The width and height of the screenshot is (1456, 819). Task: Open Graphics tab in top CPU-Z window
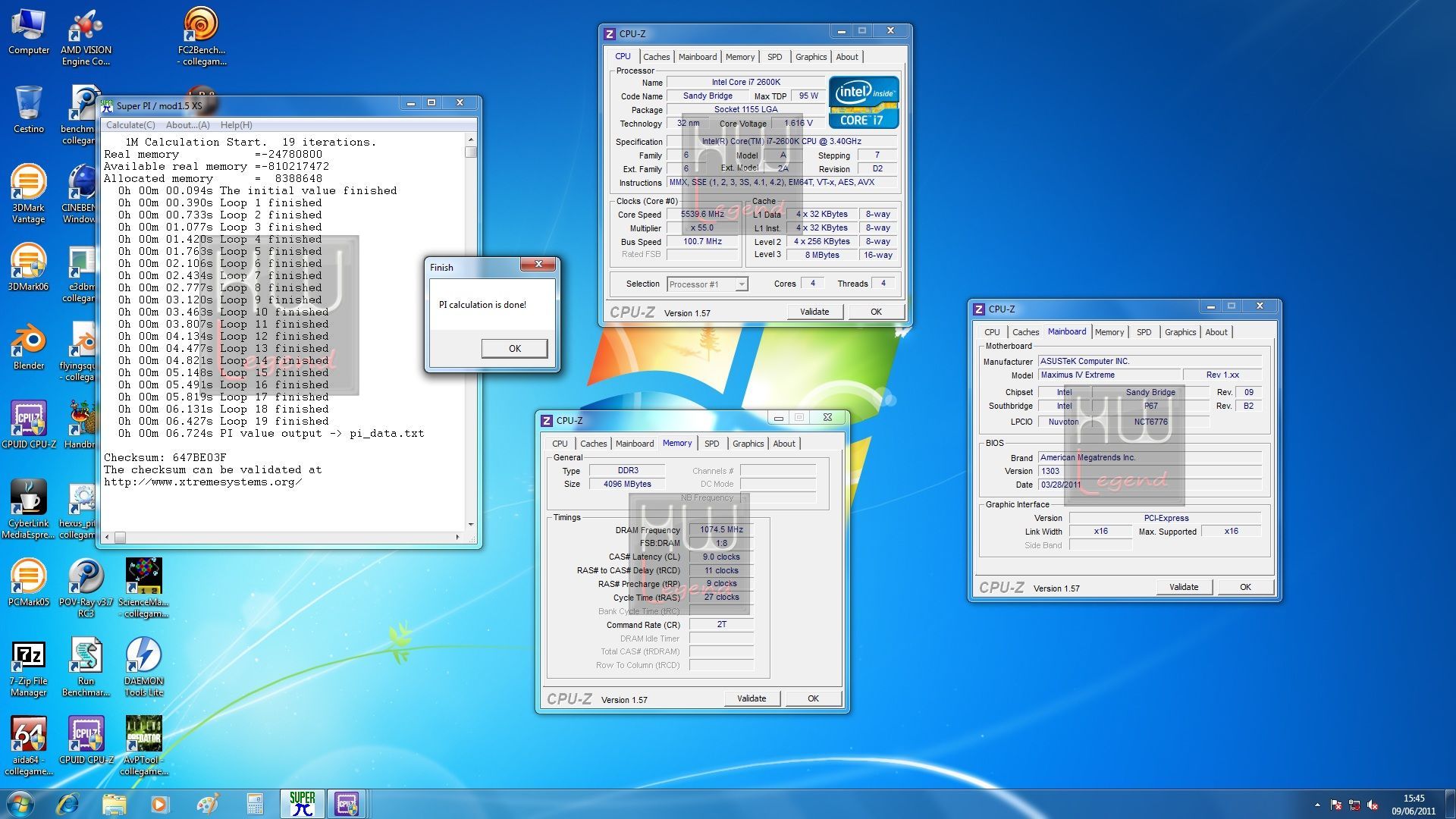811,57
